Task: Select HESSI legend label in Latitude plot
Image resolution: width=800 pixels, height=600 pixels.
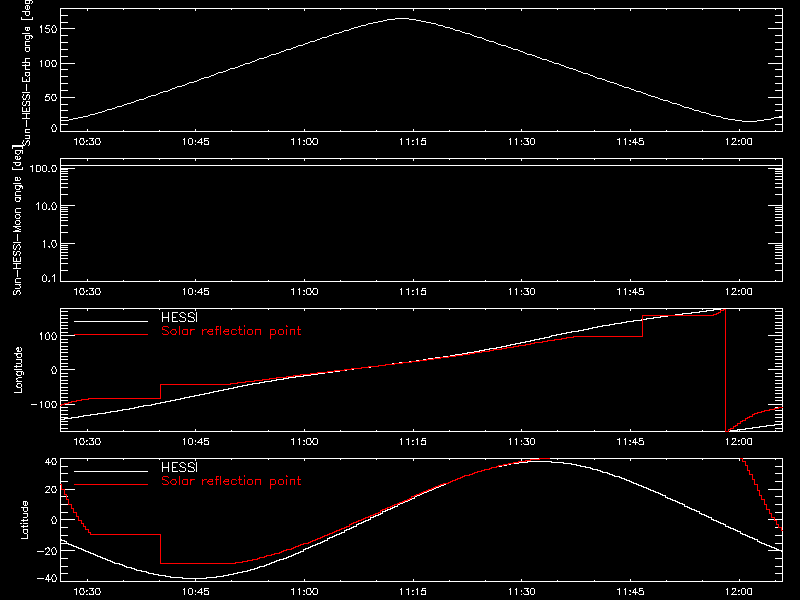Action: tap(179, 467)
